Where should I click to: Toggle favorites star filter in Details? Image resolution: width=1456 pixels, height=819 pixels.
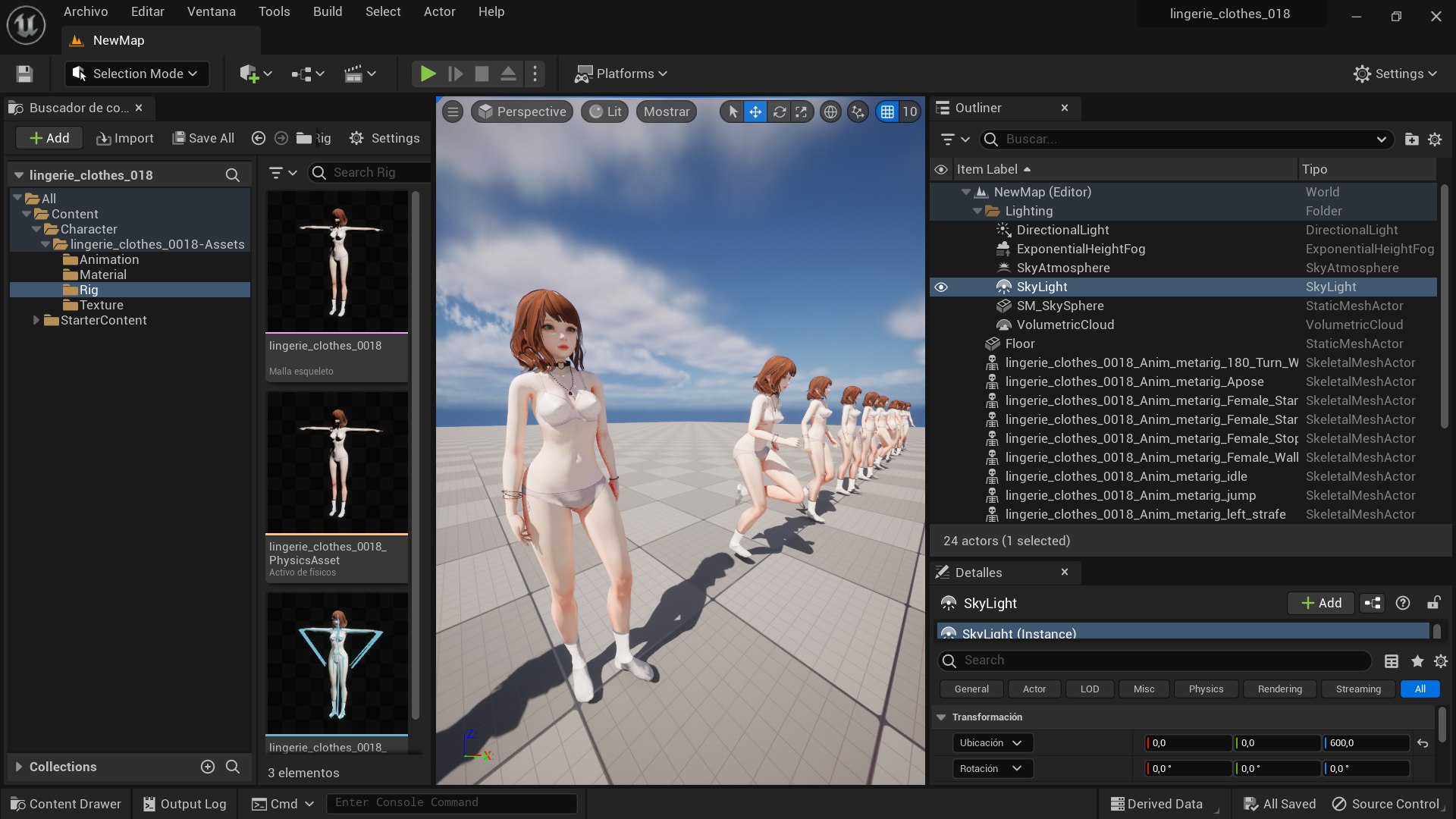click(1417, 661)
